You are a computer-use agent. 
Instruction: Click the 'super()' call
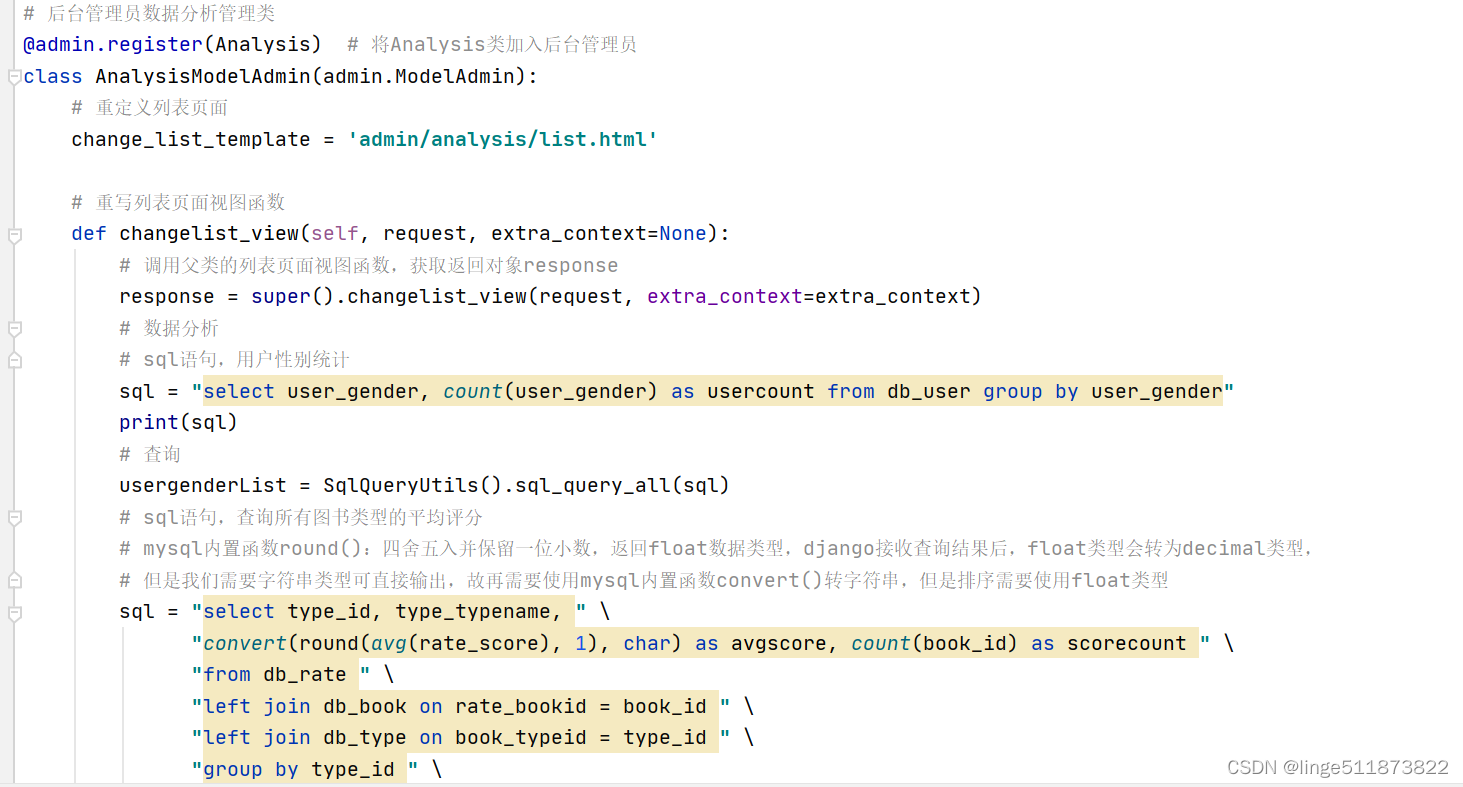click(293, 297)
